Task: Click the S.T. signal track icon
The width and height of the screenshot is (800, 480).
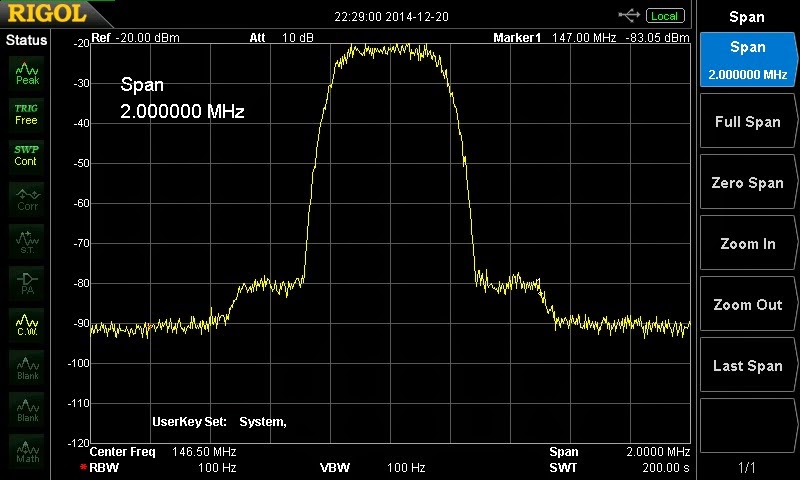Action: coord(27,241)
